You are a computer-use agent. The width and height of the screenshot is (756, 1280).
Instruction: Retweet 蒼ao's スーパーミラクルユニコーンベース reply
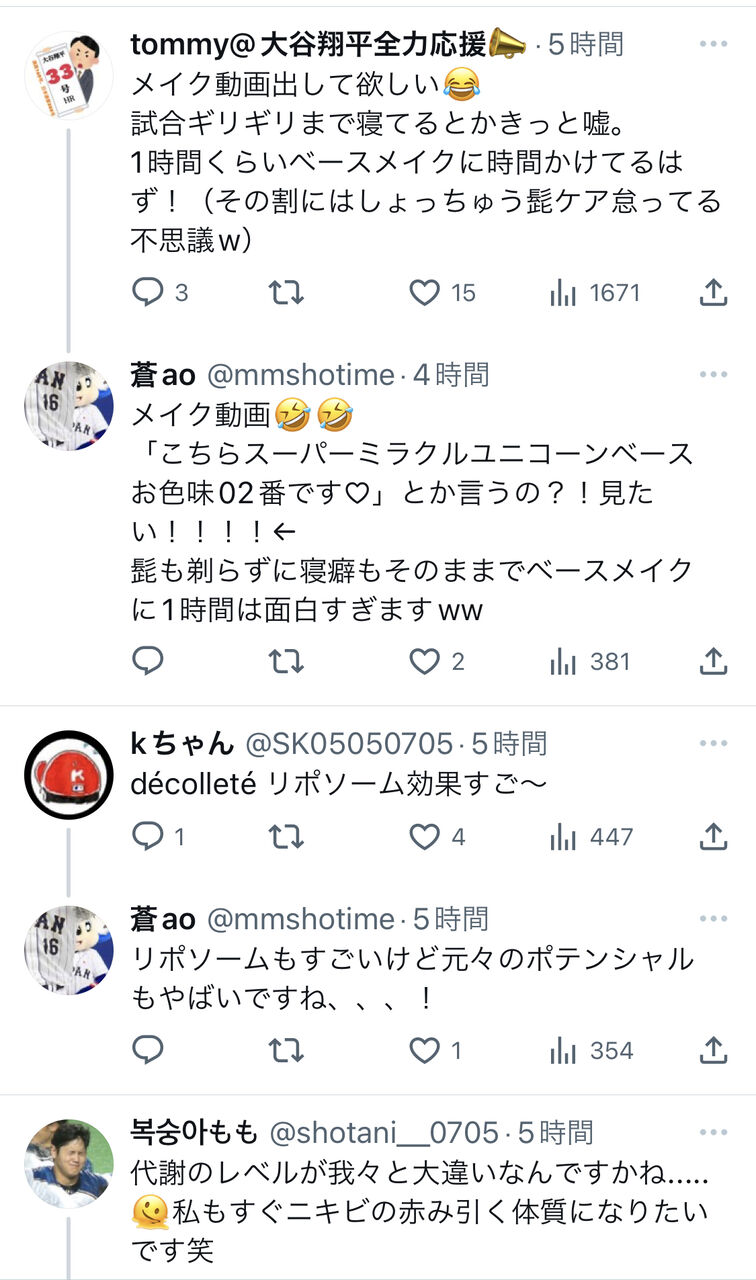point(286,661)
